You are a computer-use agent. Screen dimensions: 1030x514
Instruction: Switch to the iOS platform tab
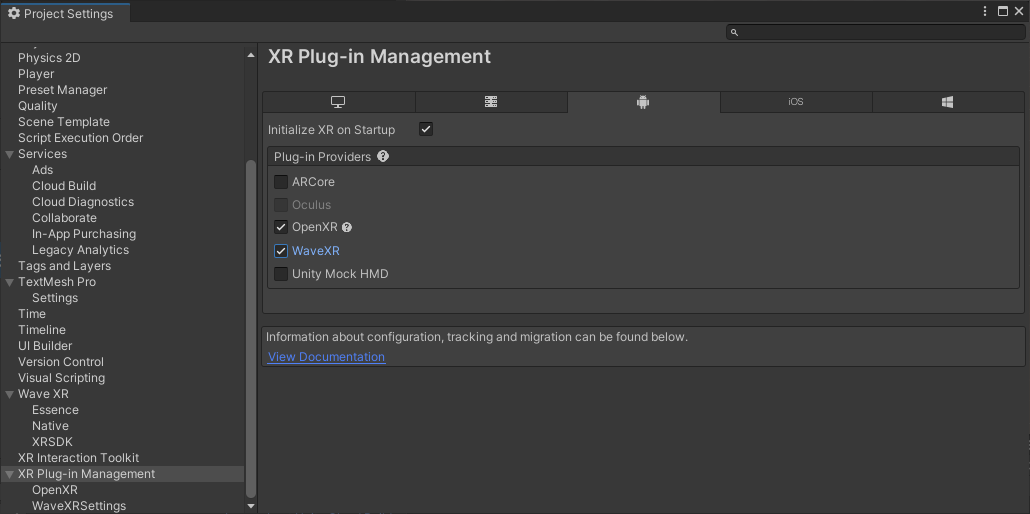(796, 102)
